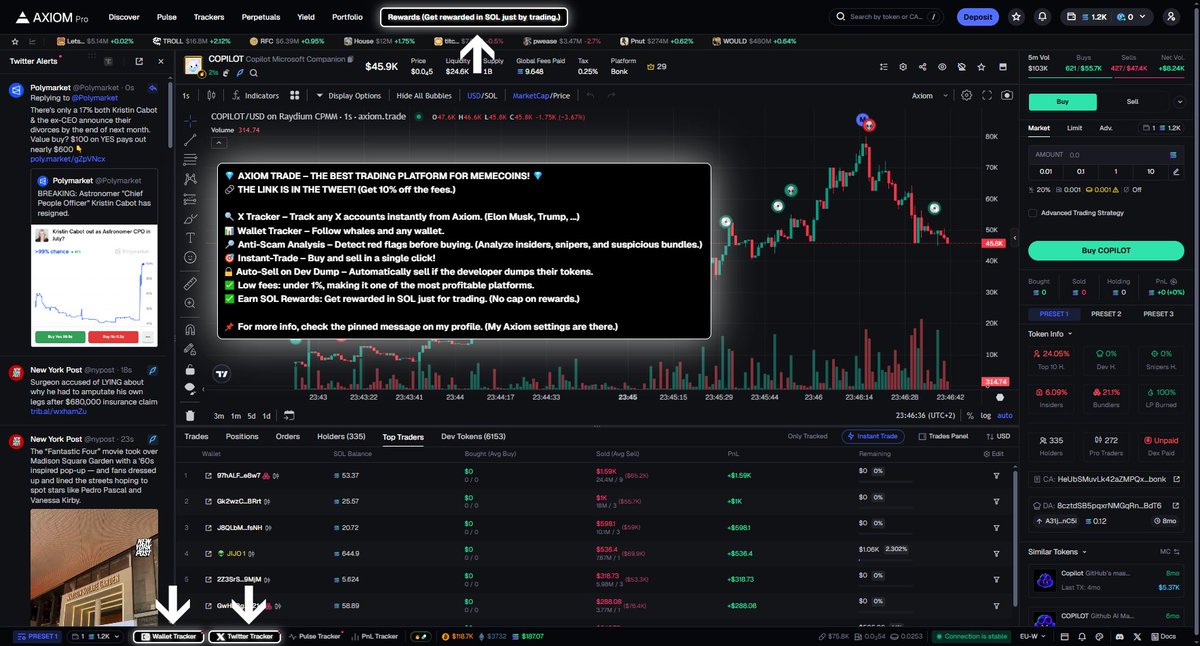
Task: Switch the MarketCap/Price toggle
Action: (x=541, y=96)
